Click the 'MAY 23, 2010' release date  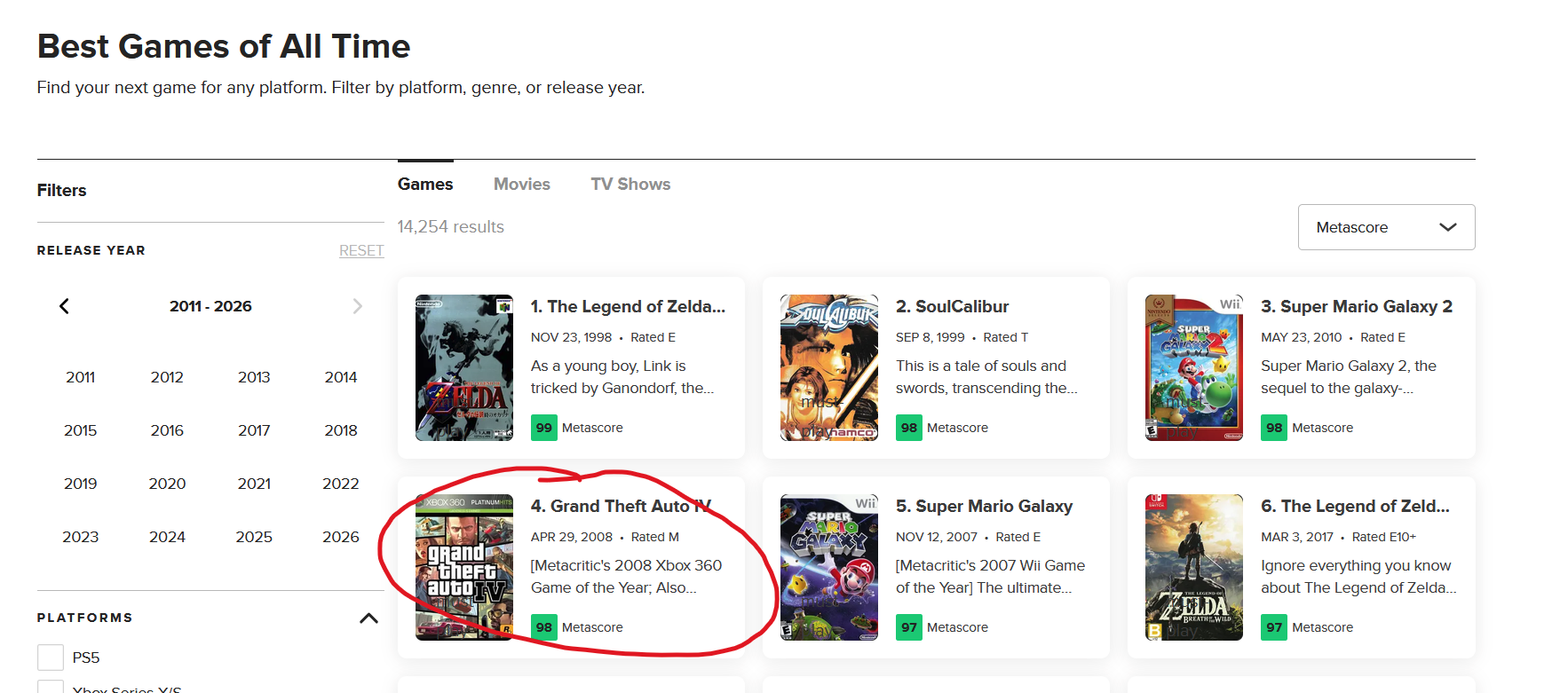(1301, 337)
